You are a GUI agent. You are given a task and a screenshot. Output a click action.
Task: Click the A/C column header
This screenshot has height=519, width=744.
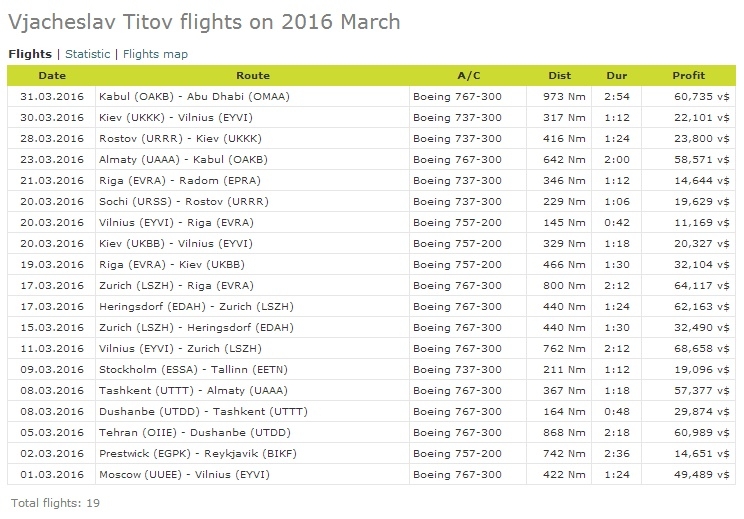click(x=468, y=75)
